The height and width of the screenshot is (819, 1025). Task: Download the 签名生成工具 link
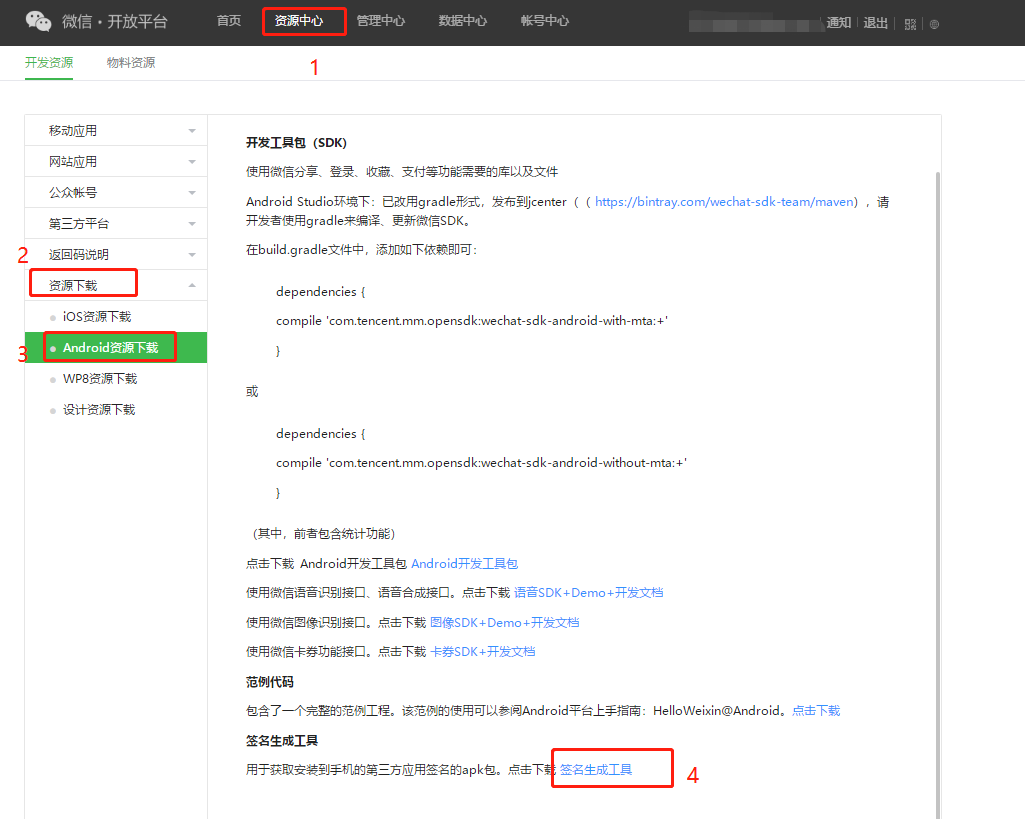pyautogui.click(x=596, y=770)
